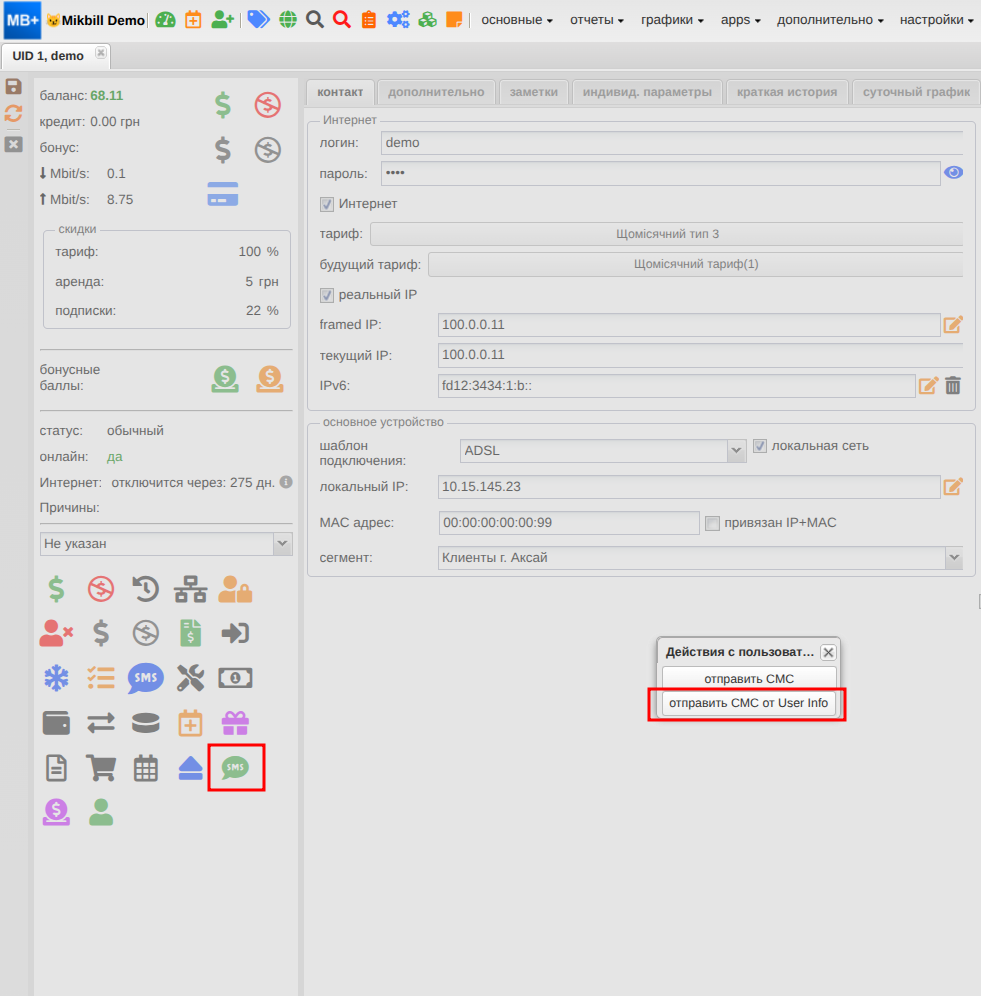Click the black magnifier search icon
Screen dimensions: 981x996
(x=315, y=20)
